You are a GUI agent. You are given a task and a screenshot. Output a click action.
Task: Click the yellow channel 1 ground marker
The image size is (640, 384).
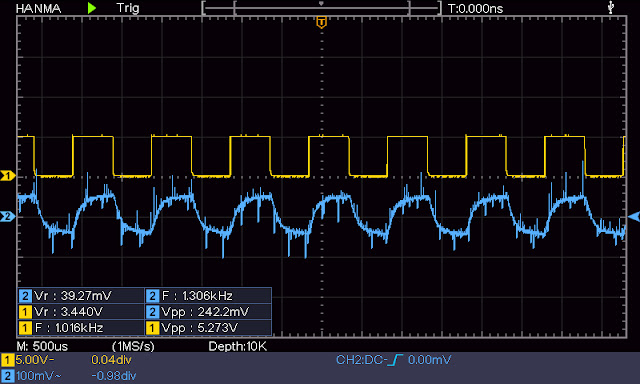pyautogui.click(x=8, y=176)
